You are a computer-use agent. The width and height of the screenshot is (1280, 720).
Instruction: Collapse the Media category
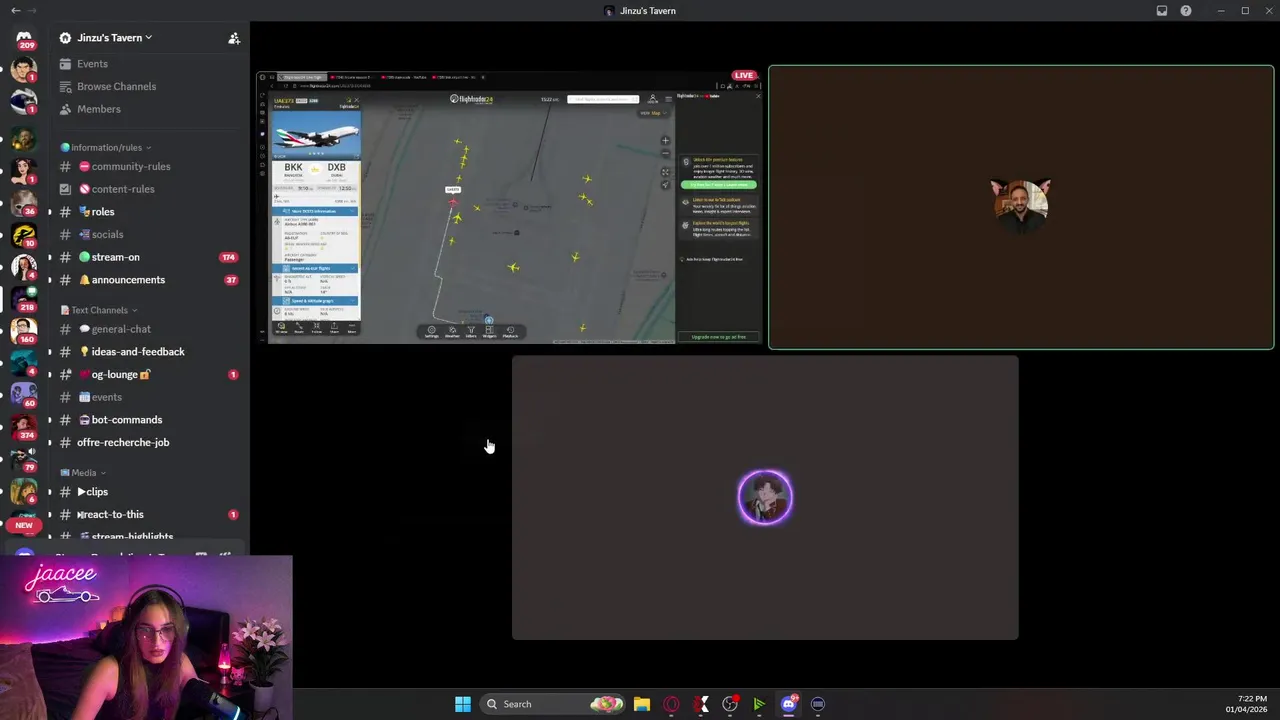tap(84, 472)
